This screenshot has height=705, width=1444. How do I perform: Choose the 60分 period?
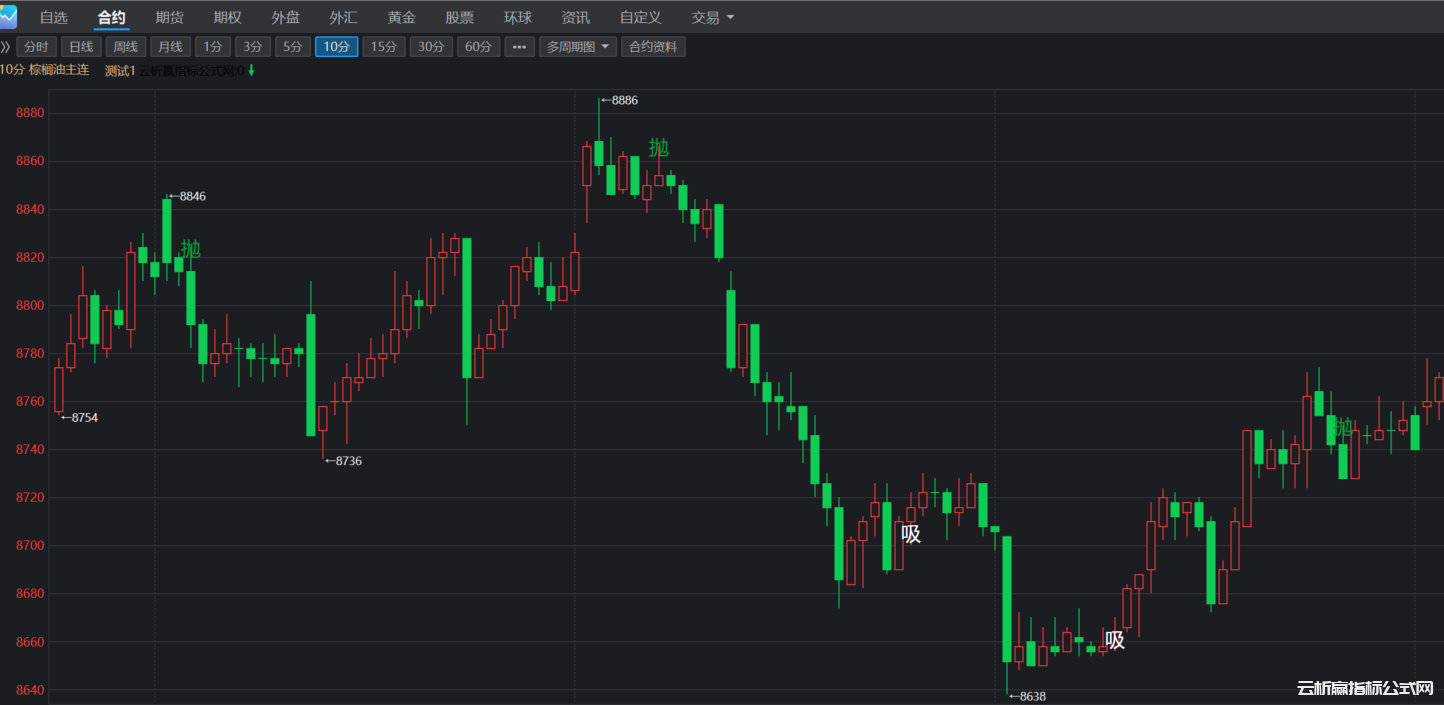[479, 47]
